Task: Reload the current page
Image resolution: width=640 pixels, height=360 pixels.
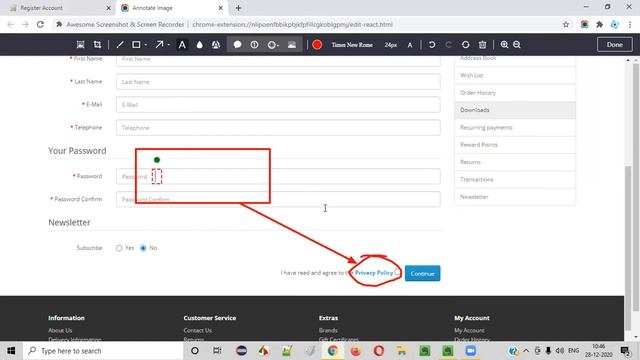Action: [x=40, y=24]
